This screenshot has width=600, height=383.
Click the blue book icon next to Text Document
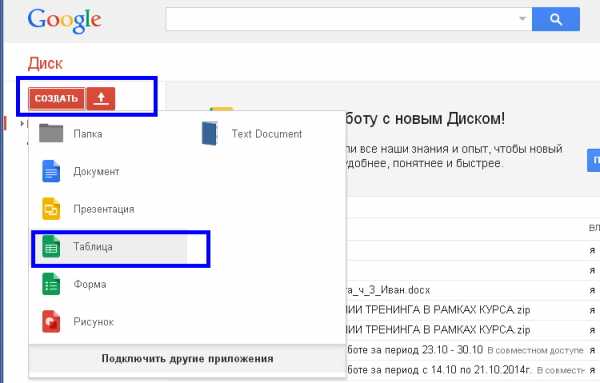[x=209, y=133]
